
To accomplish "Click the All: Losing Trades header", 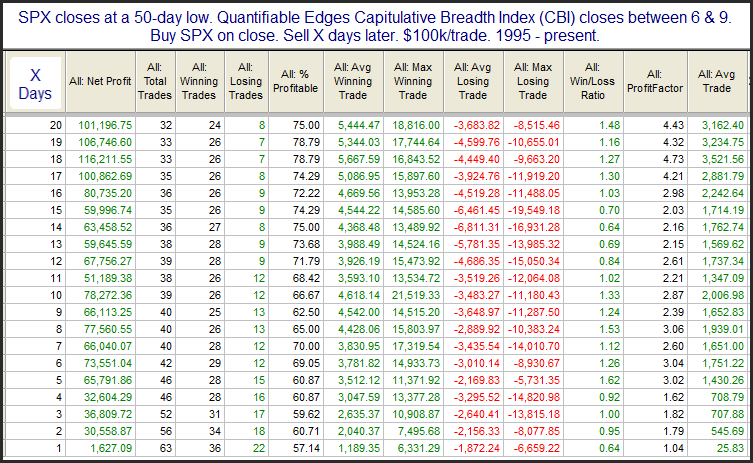I will click(245, 82).
